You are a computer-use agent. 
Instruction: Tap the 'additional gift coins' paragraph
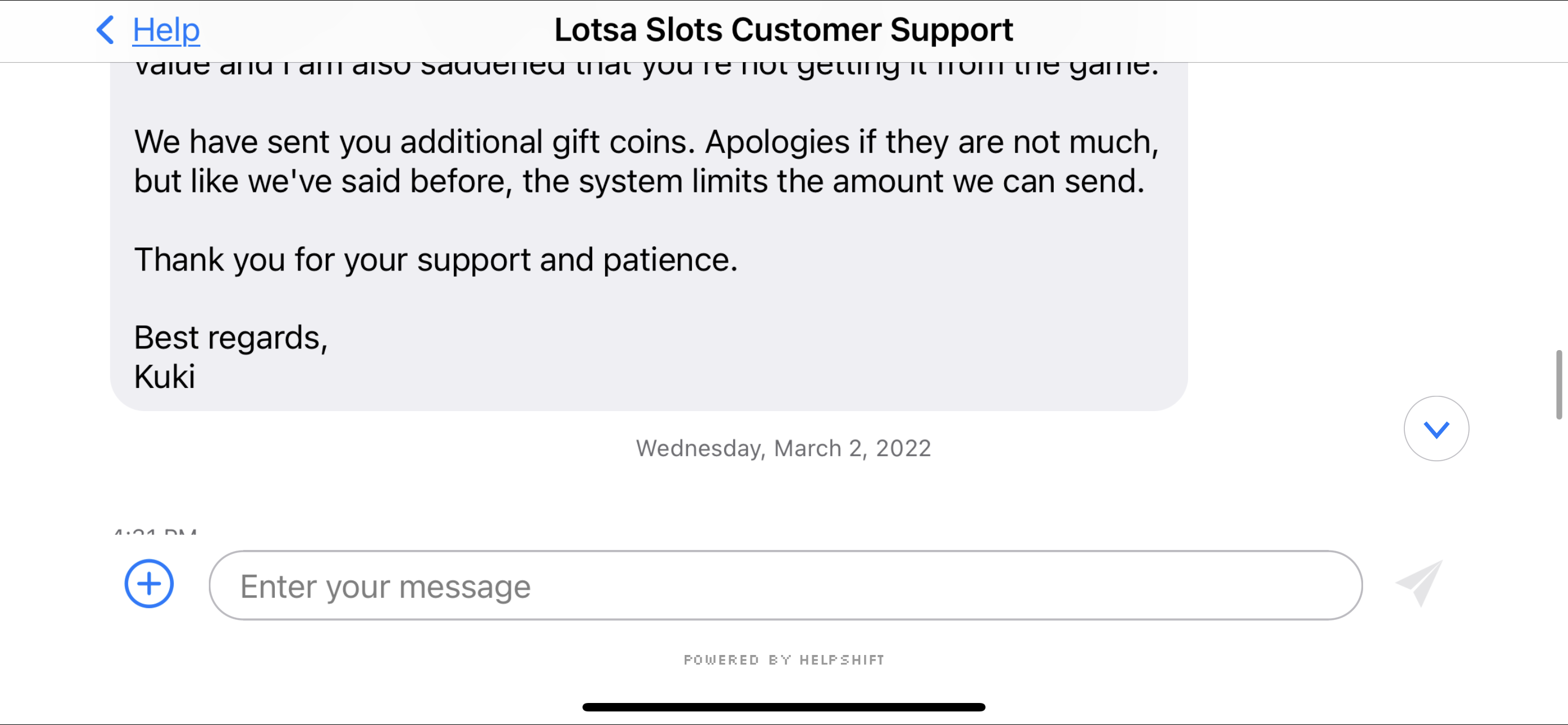pos(646,142)
